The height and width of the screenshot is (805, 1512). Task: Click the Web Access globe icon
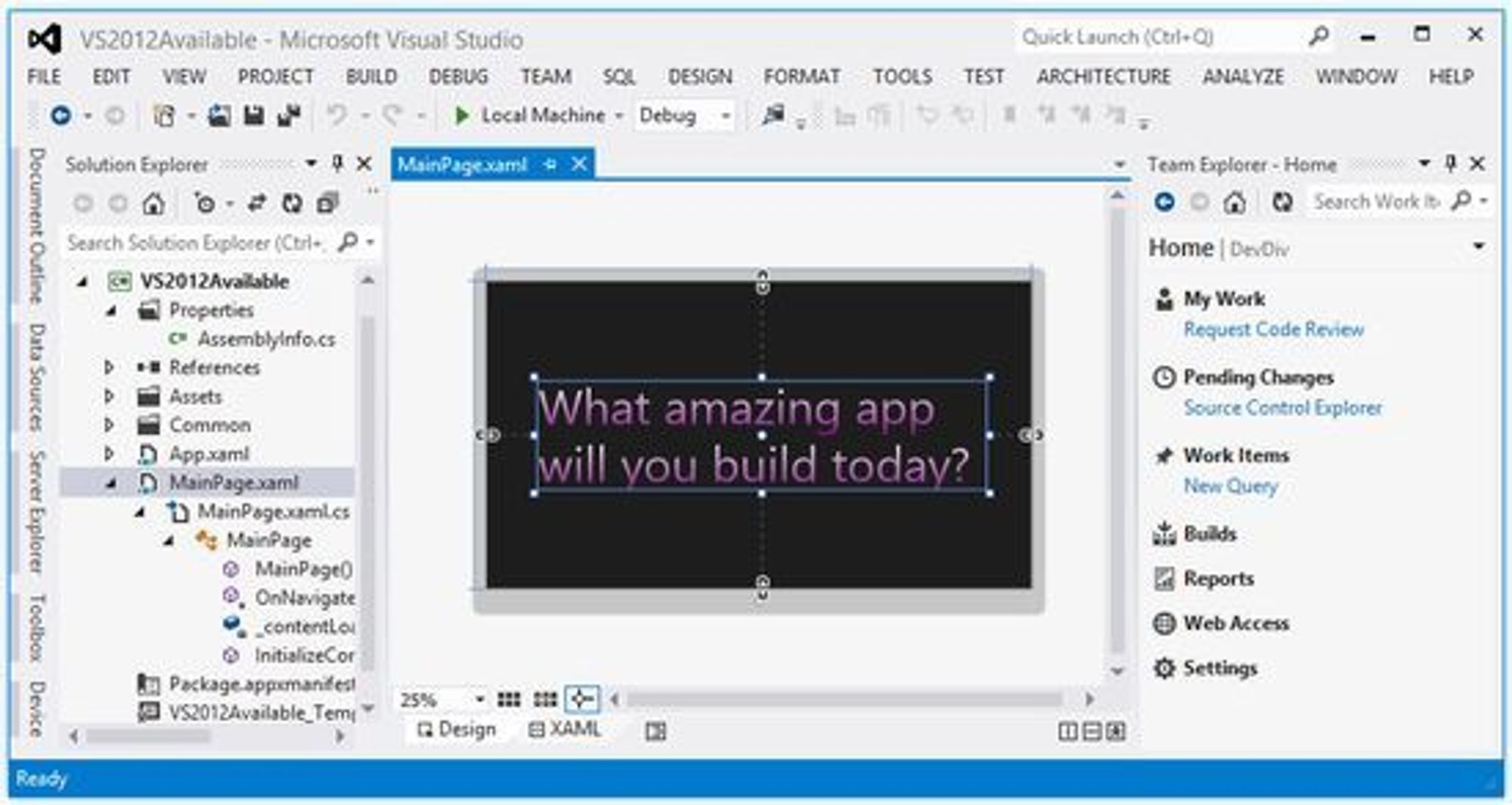point(1164,624)
